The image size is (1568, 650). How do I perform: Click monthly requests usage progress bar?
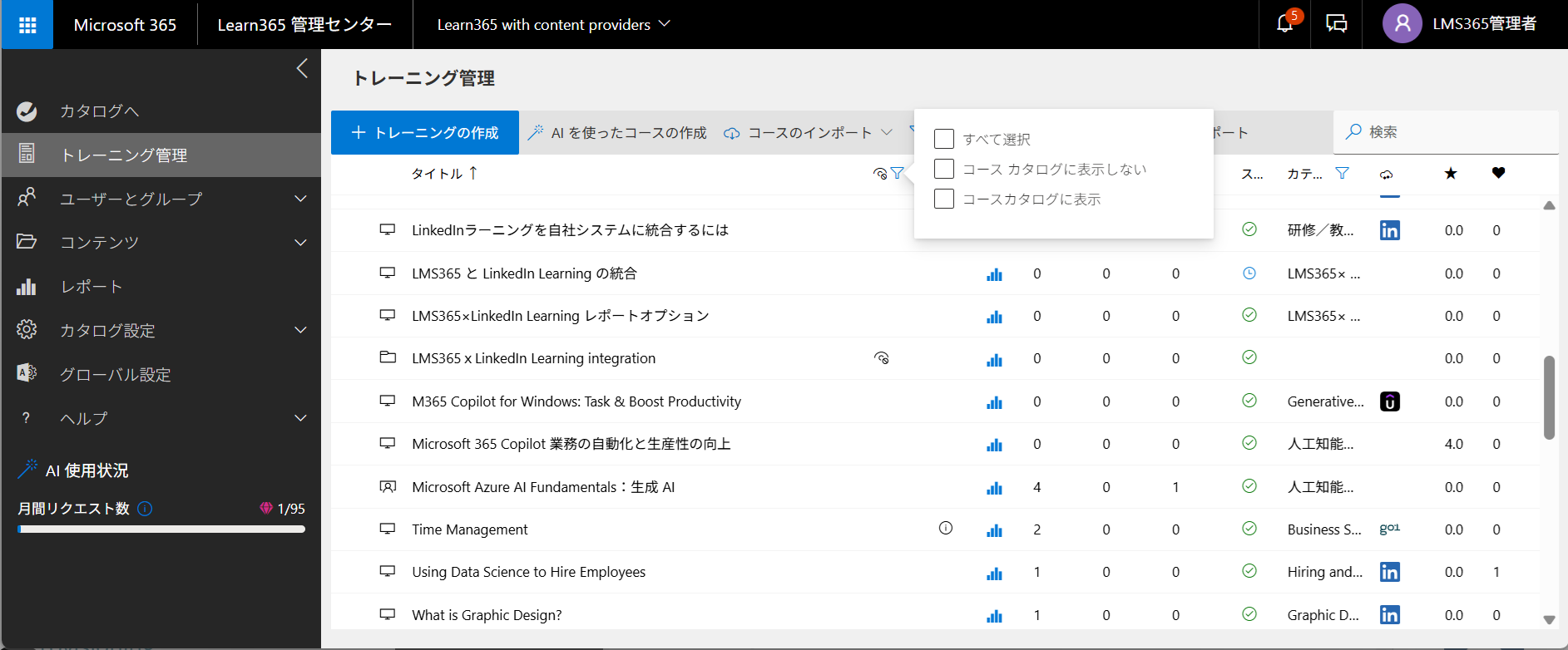pyautogui.click(x=161, y=529)
